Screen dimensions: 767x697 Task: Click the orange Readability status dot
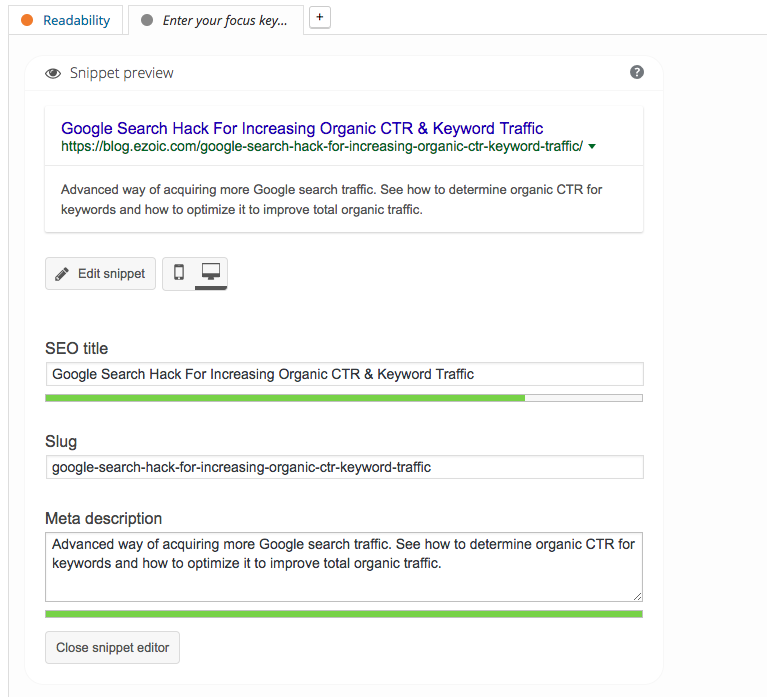27,20
